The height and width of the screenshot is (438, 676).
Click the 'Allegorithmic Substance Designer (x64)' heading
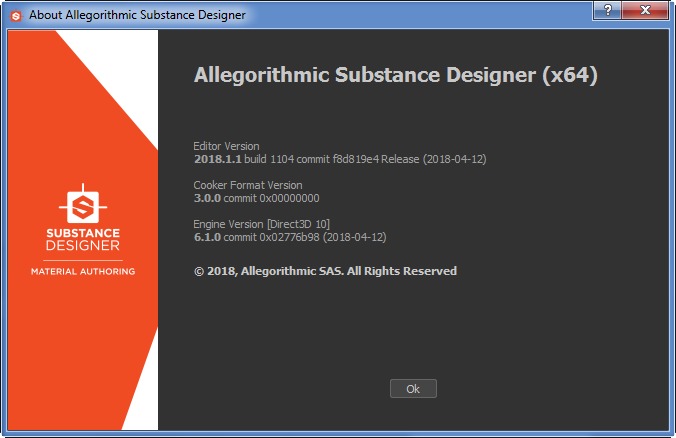click(395, 75)
